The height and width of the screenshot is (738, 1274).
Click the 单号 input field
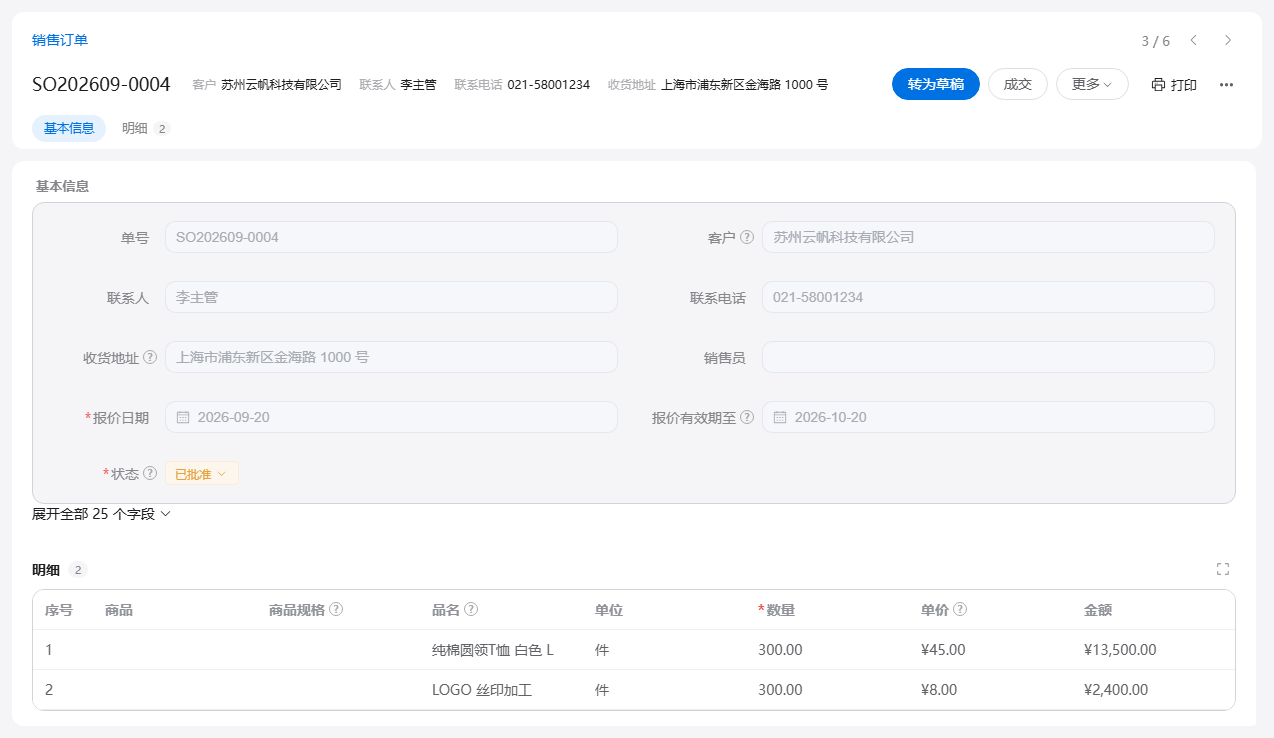coord(391,237)
